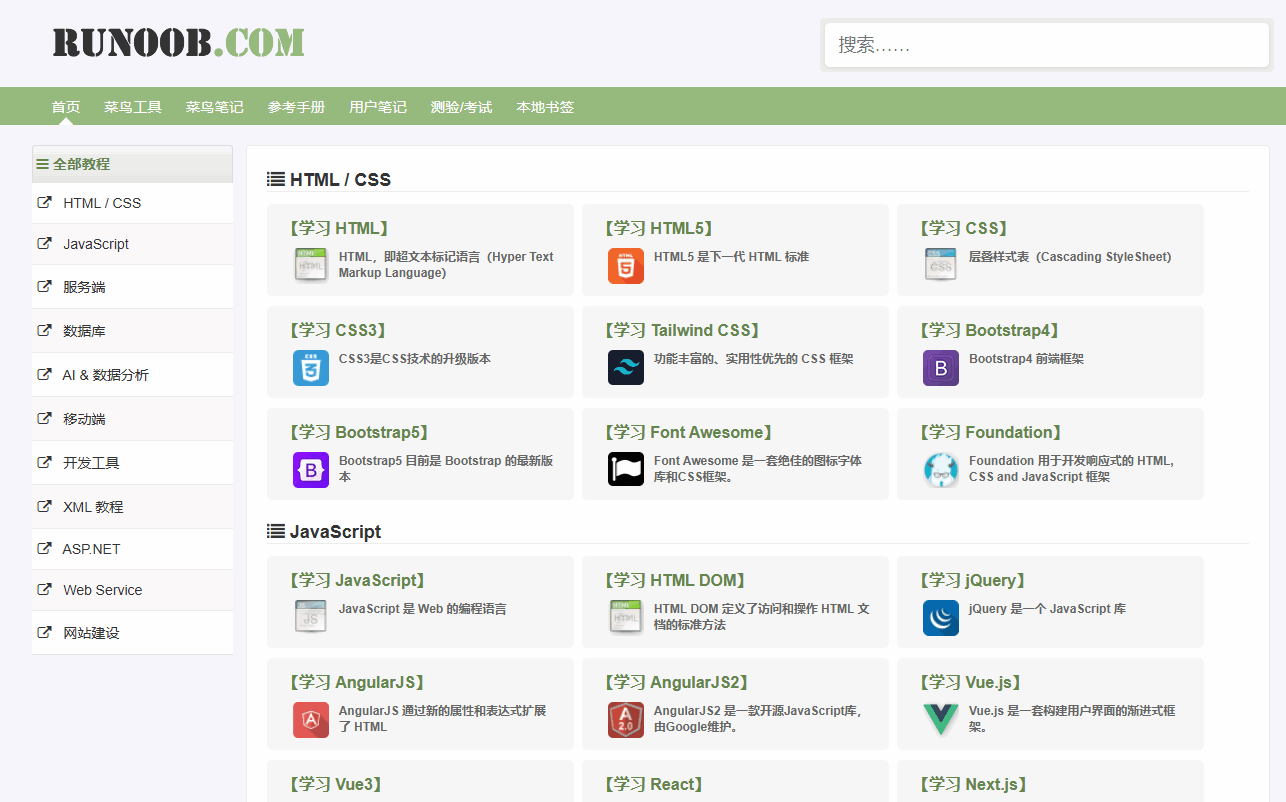Screen dimensions: 1286x802
Task: Click the Tailwind CSS wave icon
Action: tap(626, 368)
